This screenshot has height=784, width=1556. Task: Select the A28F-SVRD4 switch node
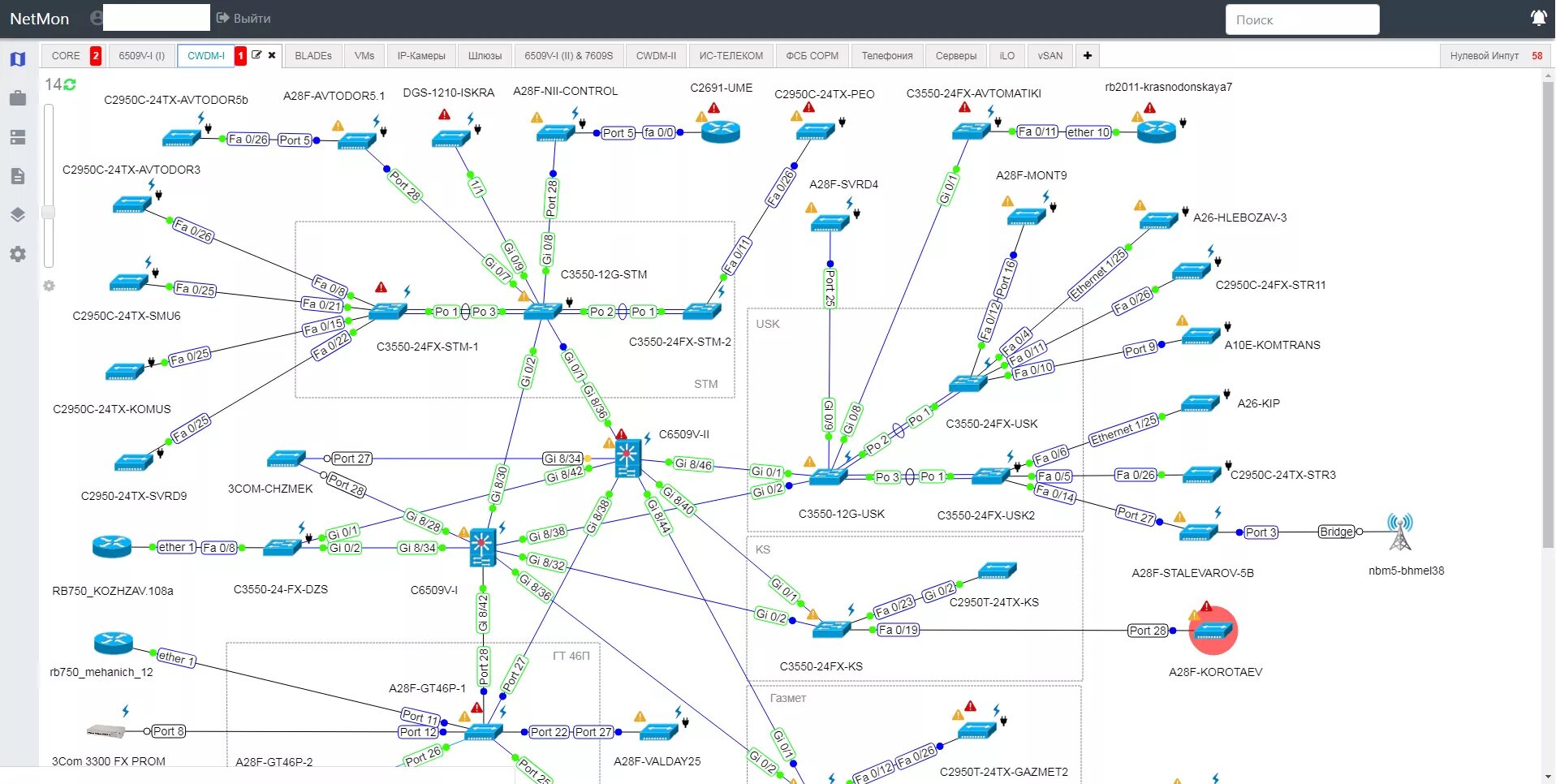click(830, 222)
